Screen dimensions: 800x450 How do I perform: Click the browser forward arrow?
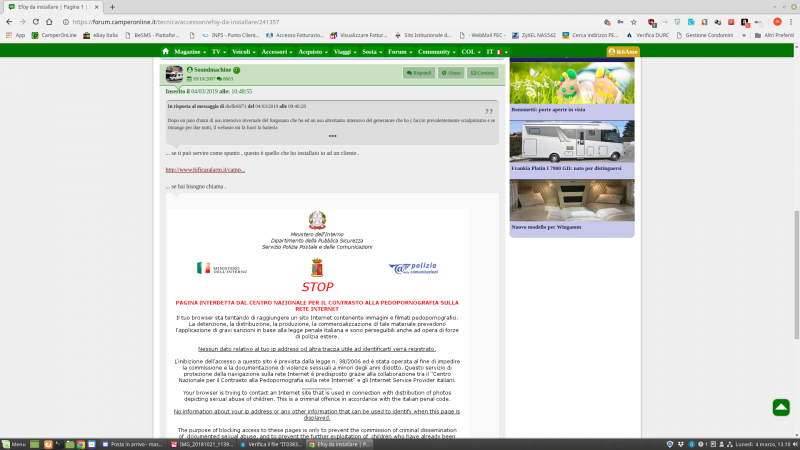click(22, 22)
